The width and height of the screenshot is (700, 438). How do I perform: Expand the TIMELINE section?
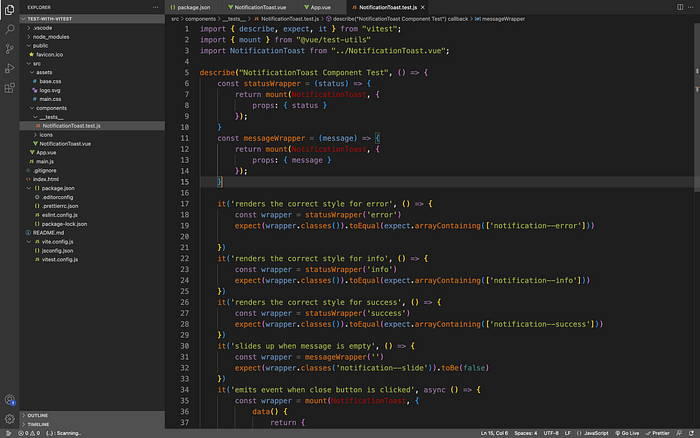pos(92,424)
